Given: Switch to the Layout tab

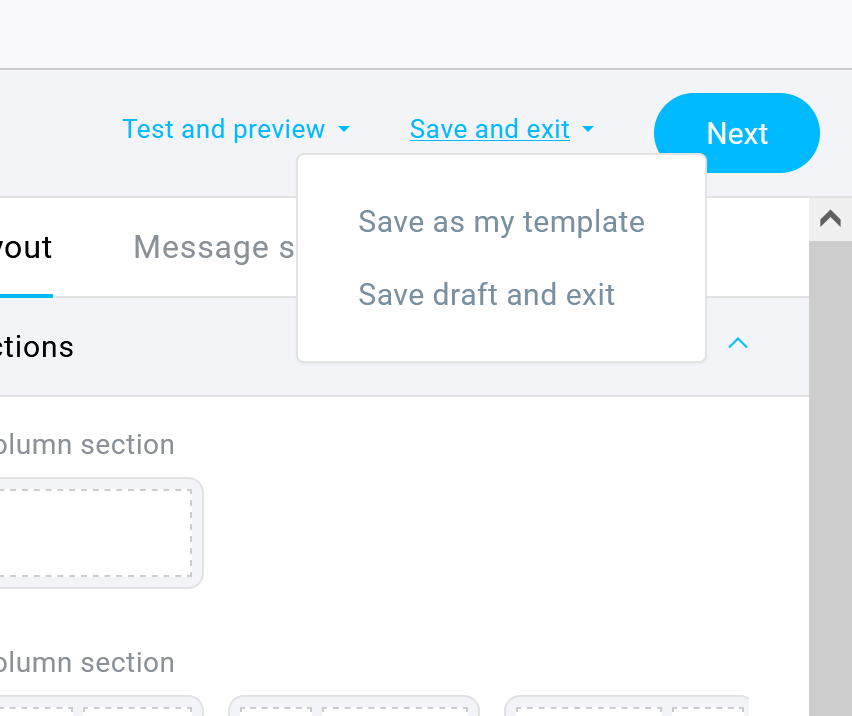Looking at the screenshot, I should coord(25,247).
